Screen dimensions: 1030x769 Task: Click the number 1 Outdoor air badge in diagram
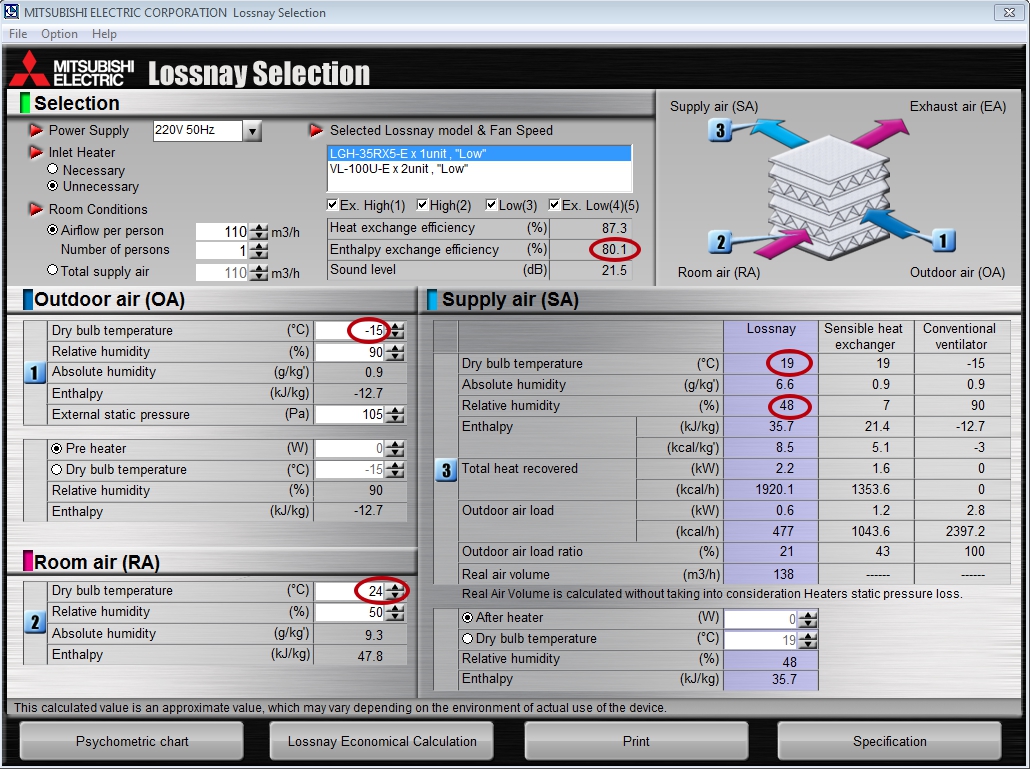943,240
